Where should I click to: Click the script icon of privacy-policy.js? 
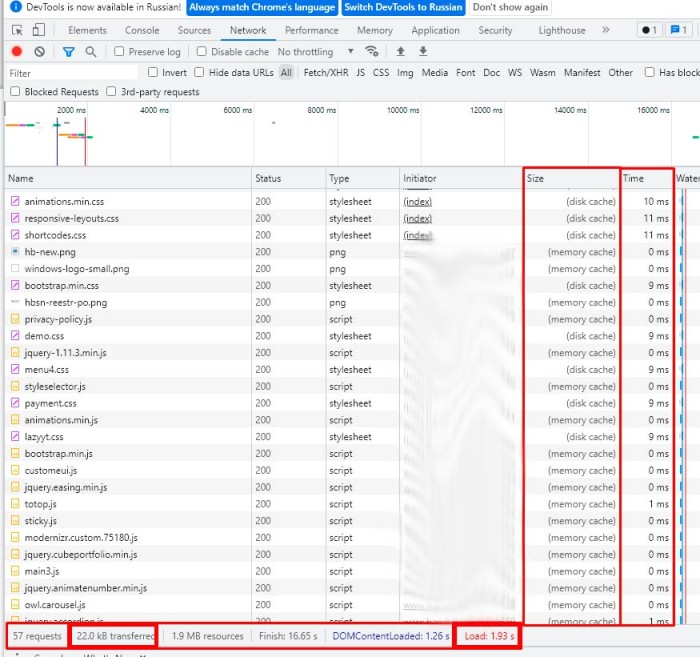click(x=15, y=319)
